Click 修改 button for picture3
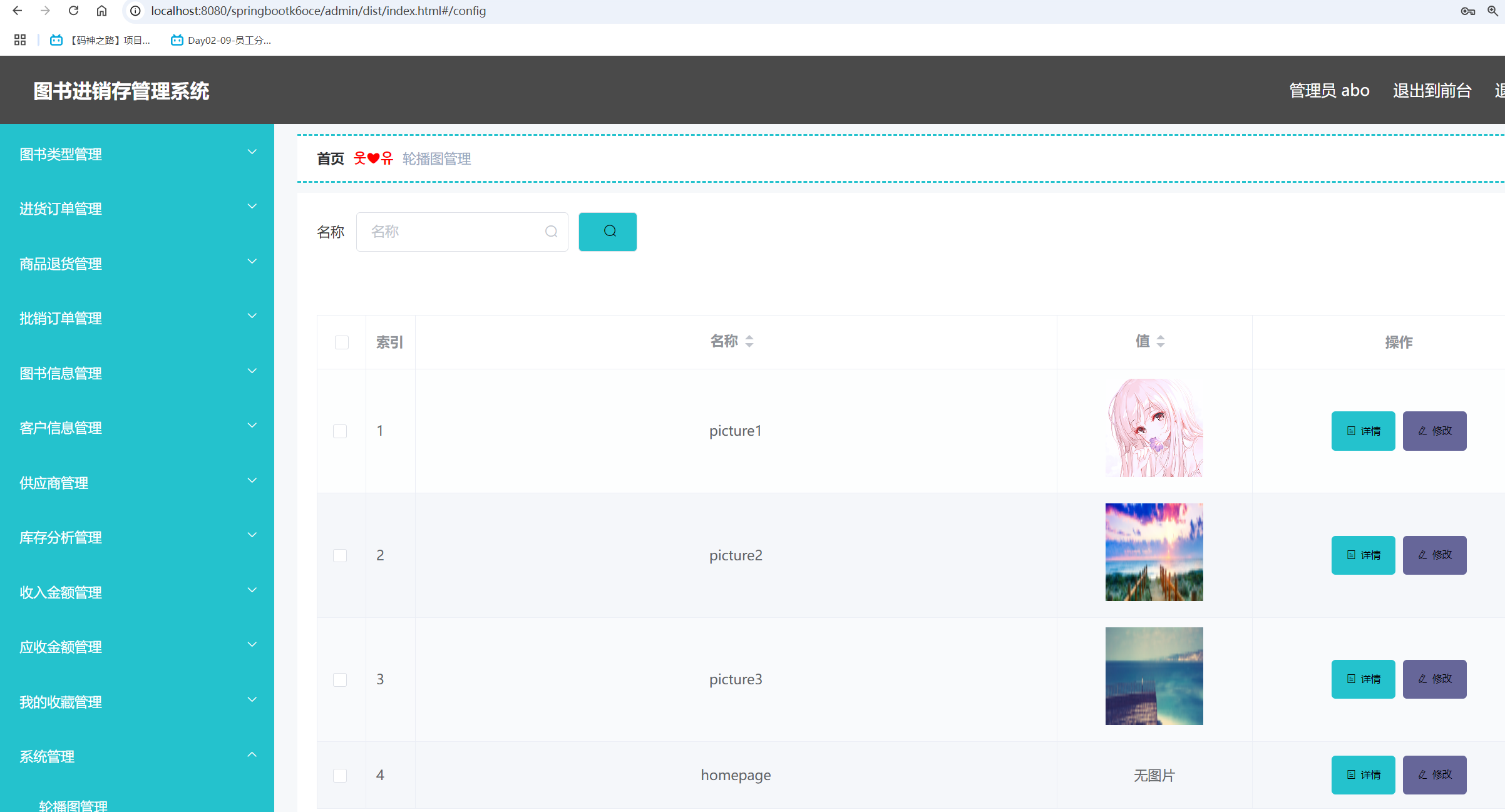The width and height of the screenshot is (1505, 812). [x=1434, y=679]
